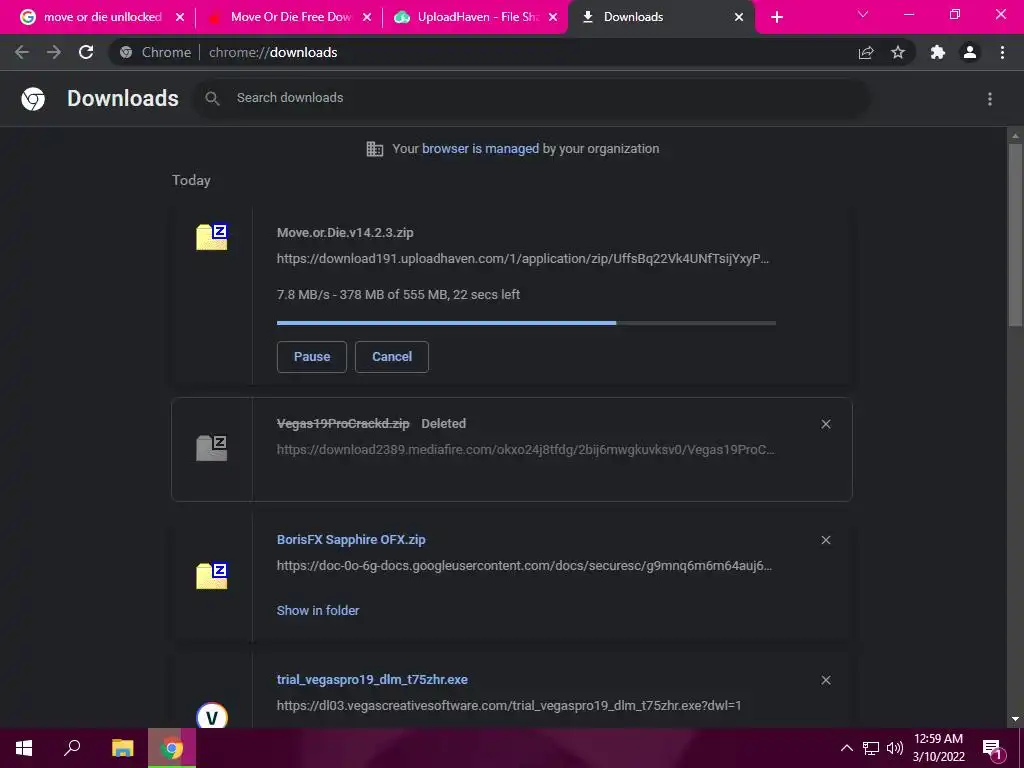This screenshot has height=768, width=1024.
Task: Click the Chrome logo beside Downloads heading
Action: pos(33,99)
